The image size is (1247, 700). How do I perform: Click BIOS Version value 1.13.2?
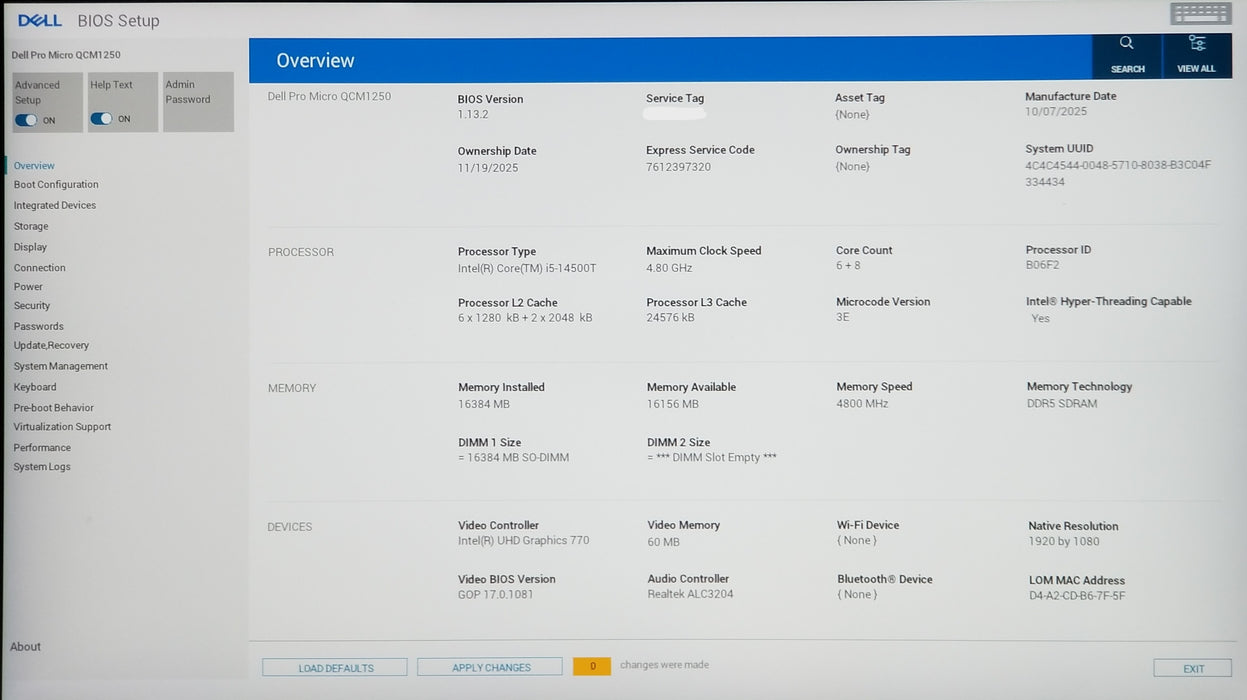(x=473, y=115)
